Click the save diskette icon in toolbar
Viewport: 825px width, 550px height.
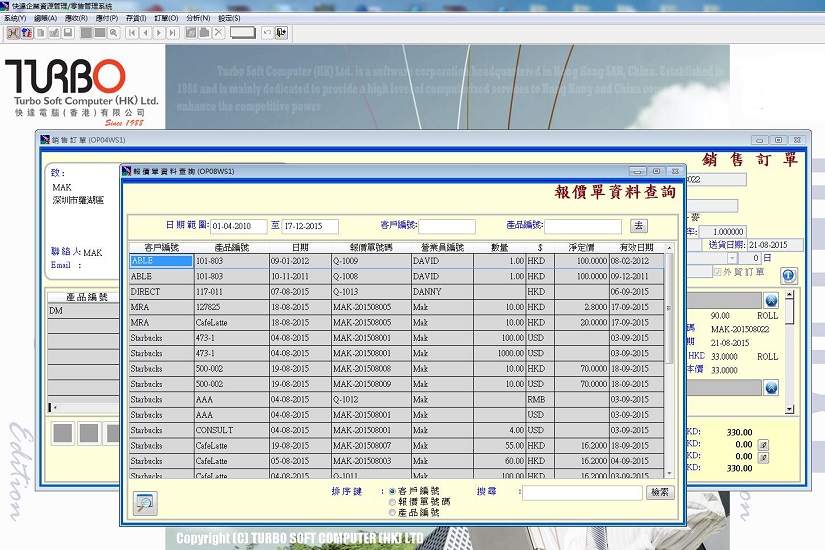pos(67,32)
